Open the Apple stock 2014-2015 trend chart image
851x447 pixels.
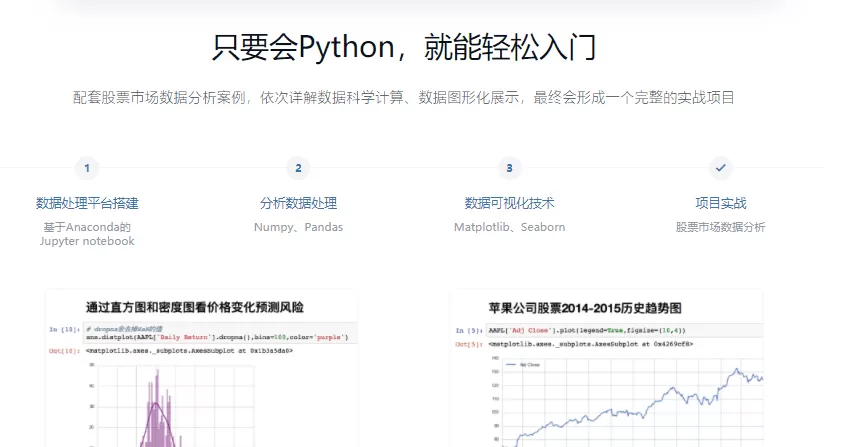[607, 369]
